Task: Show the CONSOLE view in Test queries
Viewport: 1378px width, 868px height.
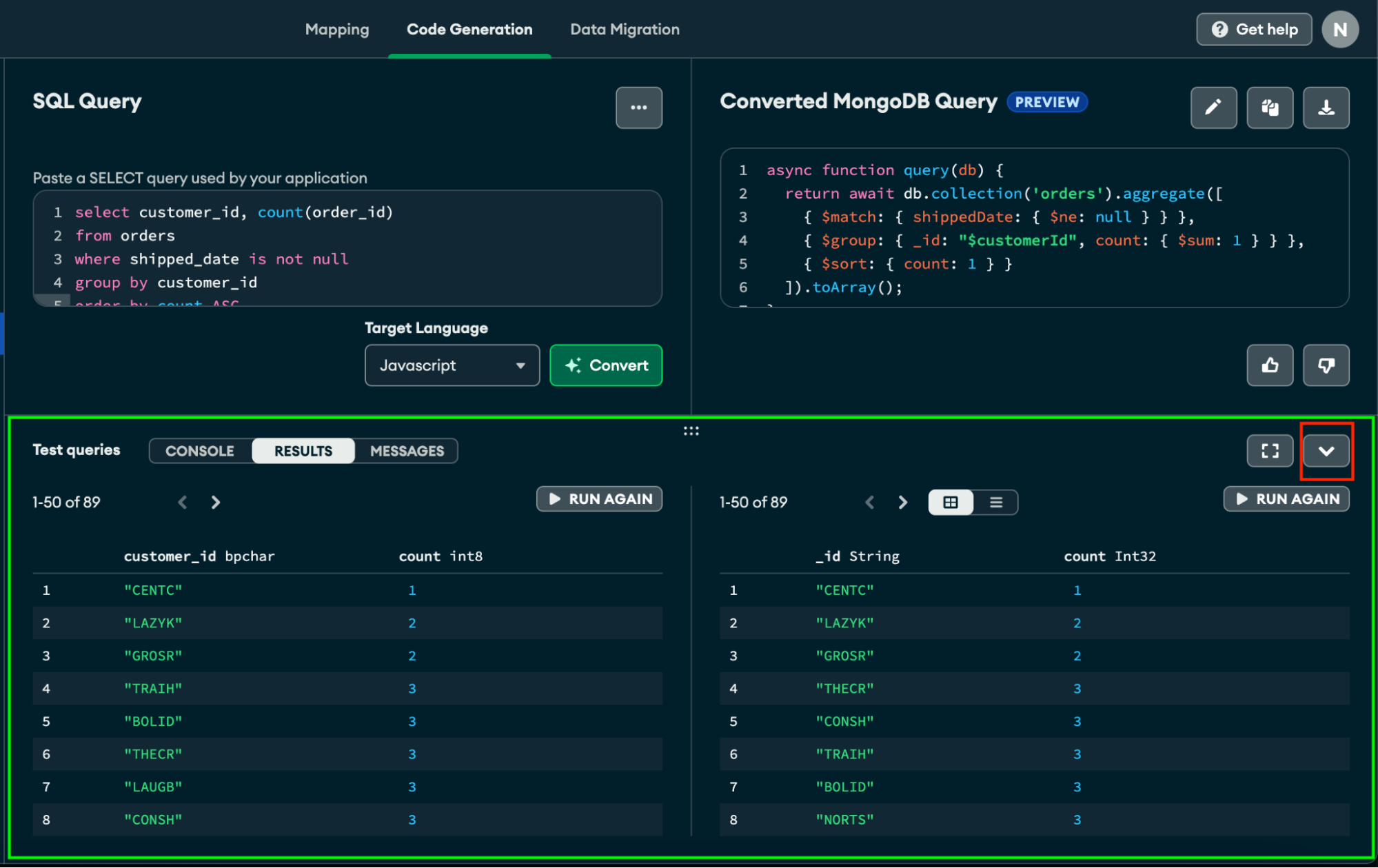Action: [200, 451]
